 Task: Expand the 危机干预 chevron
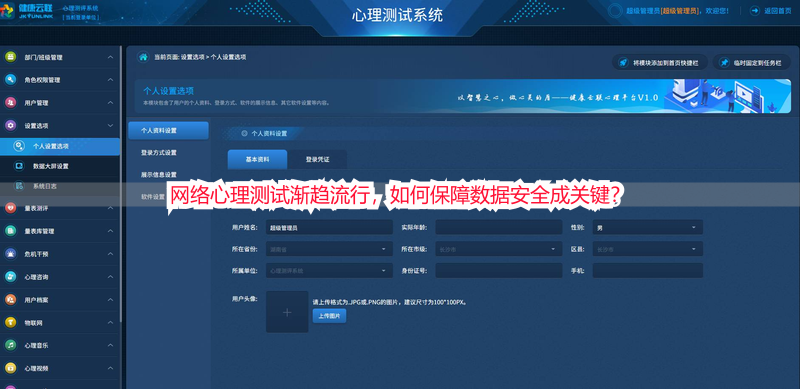coord(110,254)
